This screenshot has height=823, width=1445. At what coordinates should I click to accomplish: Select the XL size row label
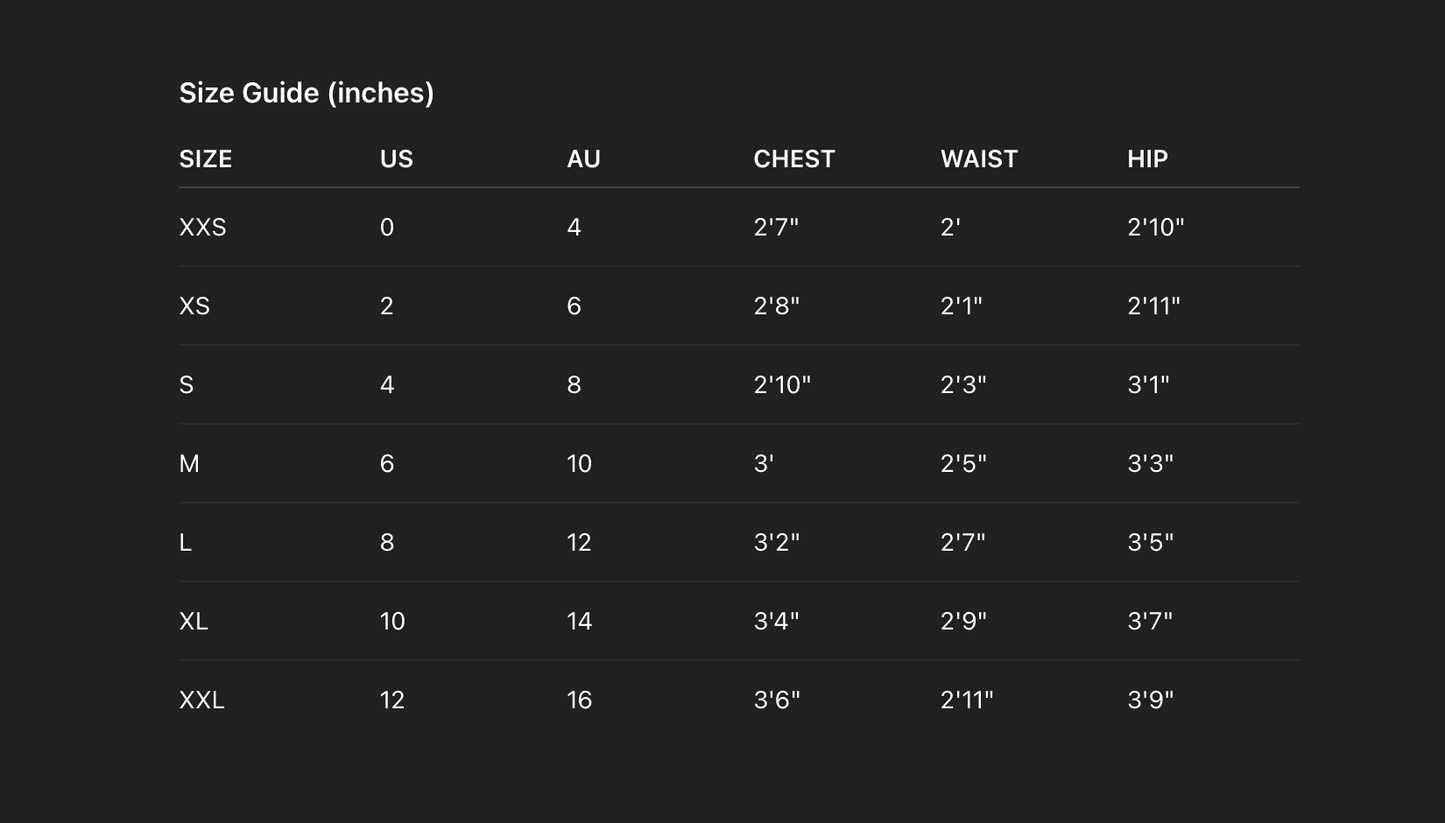[193, 621]
